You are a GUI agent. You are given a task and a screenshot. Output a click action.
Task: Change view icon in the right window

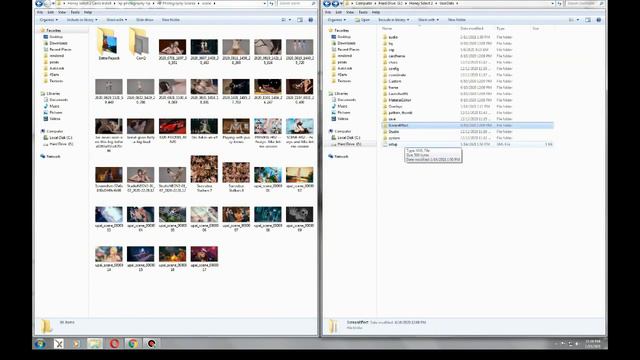point(571,20)
